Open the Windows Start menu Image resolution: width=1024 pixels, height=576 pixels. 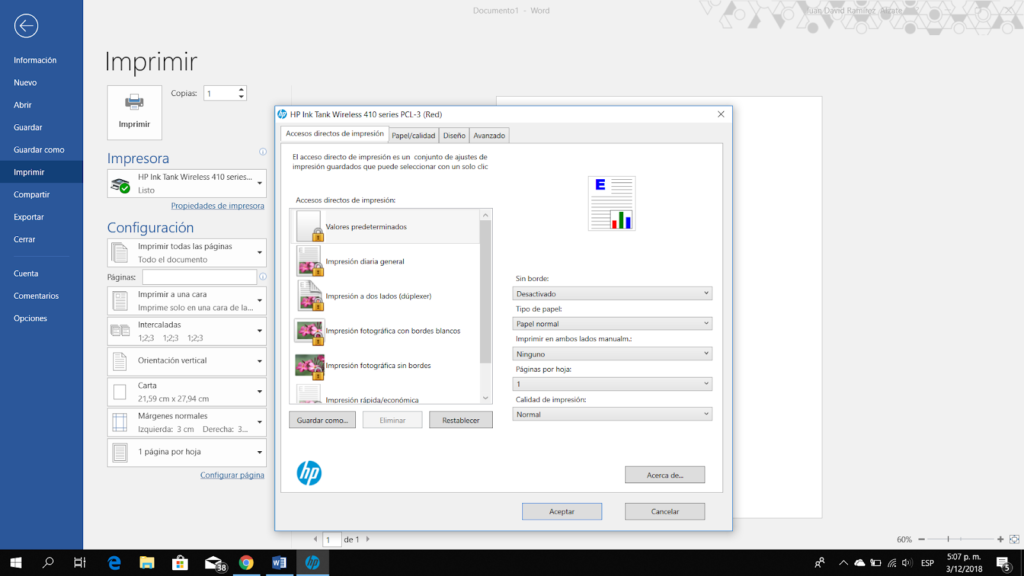click(x=16, y=562)
